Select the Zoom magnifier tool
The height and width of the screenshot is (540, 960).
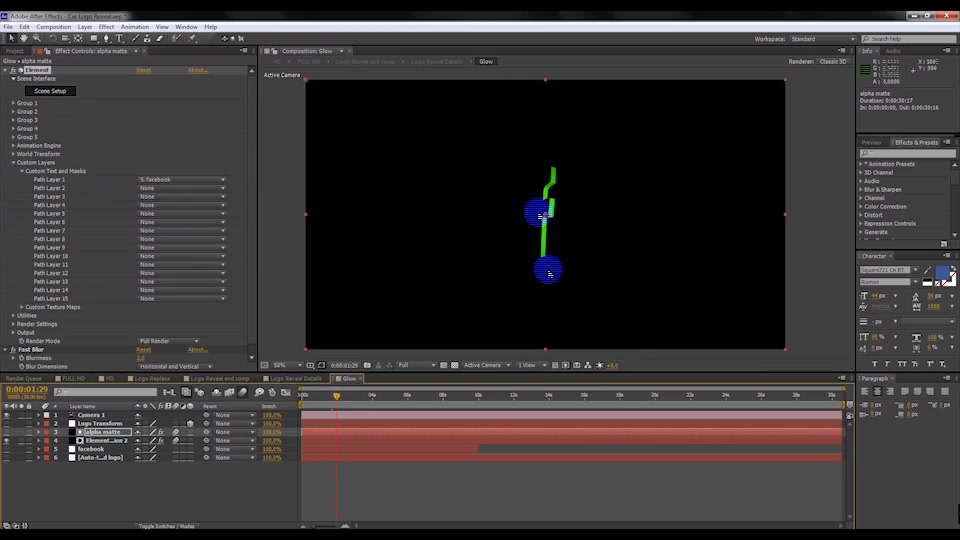[37, 39]
